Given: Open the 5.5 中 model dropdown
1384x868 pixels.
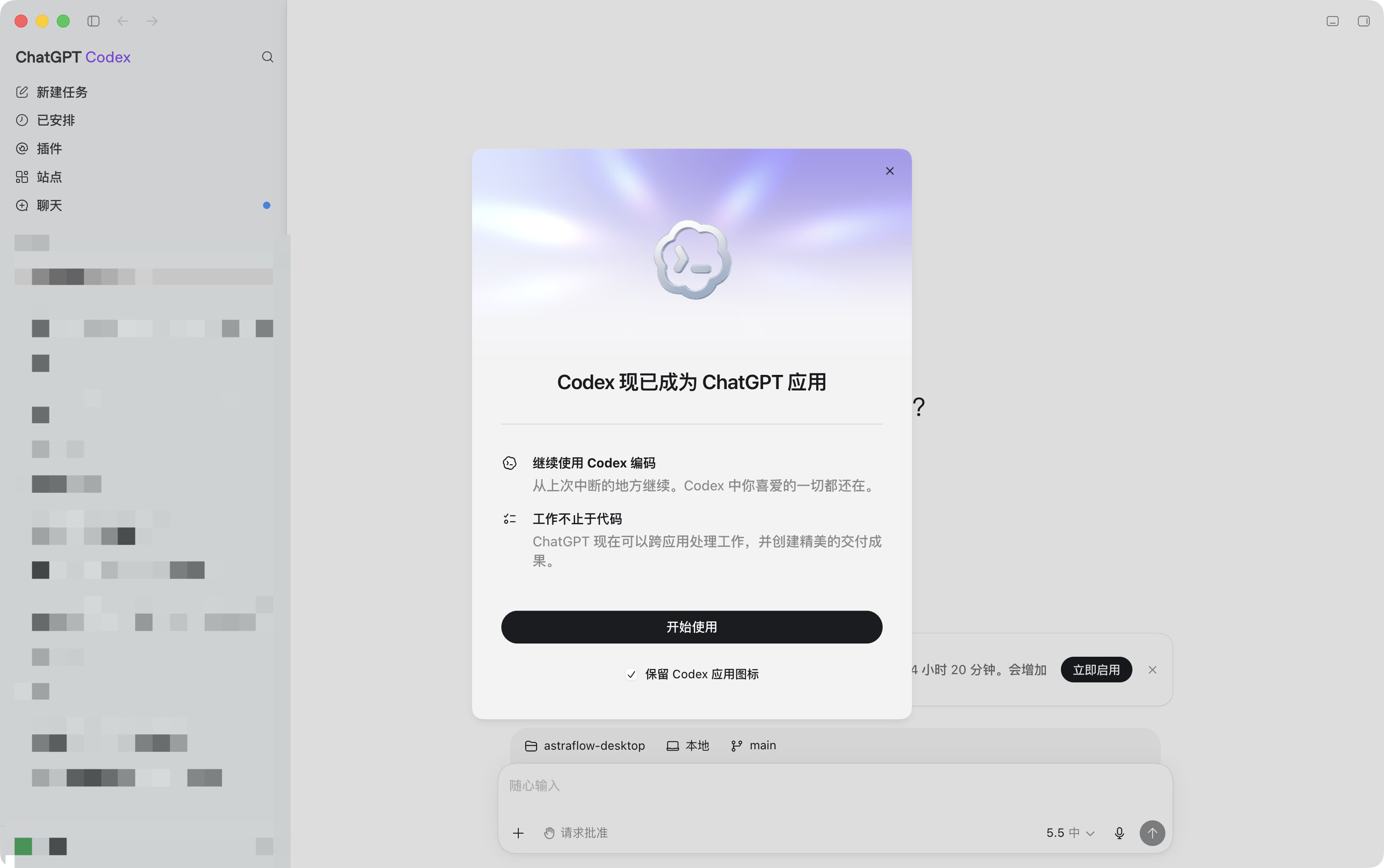Looking at the screenshot, I should pos(1071,833).
